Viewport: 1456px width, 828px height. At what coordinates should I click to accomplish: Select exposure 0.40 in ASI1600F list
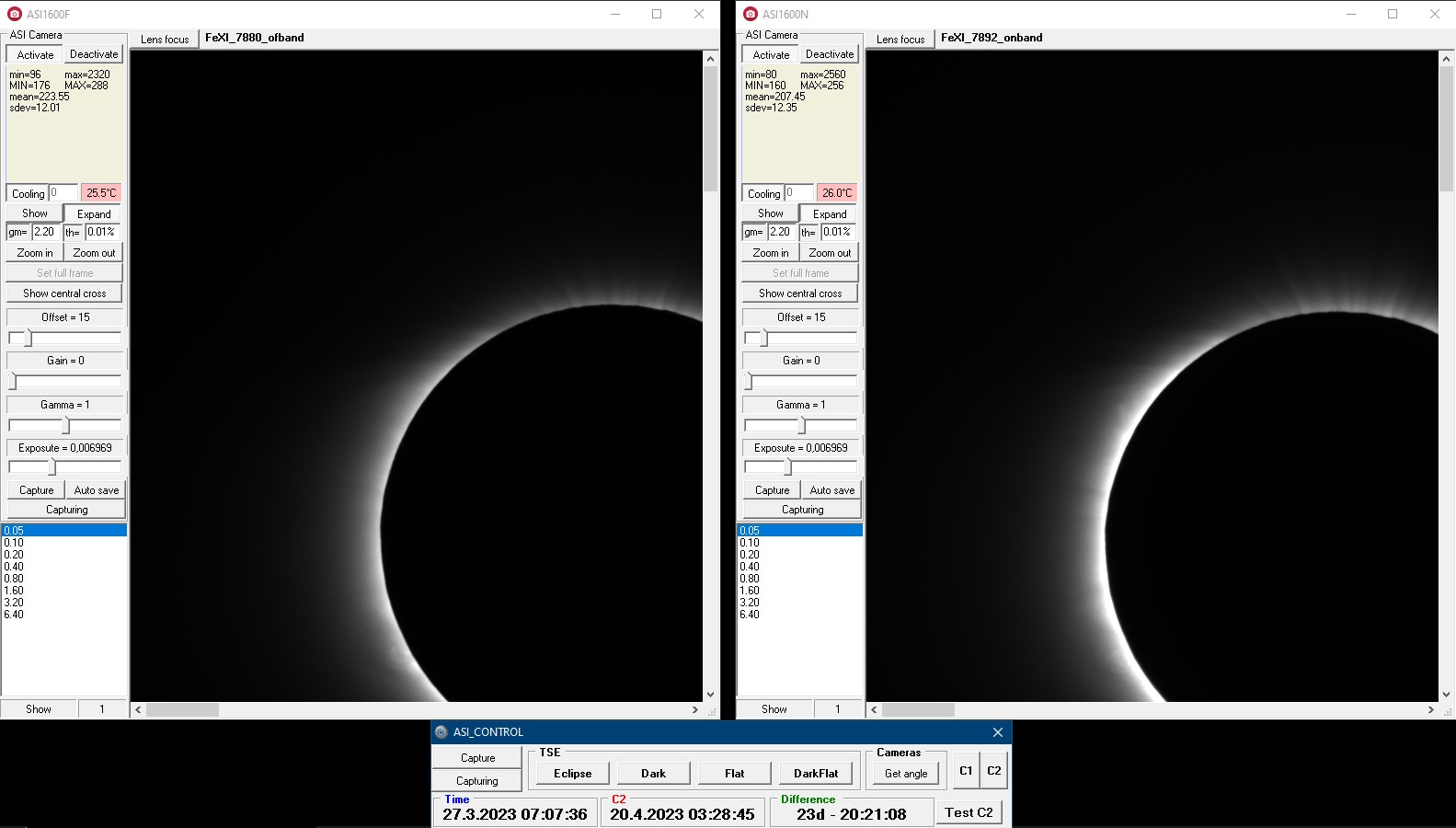click(x=63, y=567)
